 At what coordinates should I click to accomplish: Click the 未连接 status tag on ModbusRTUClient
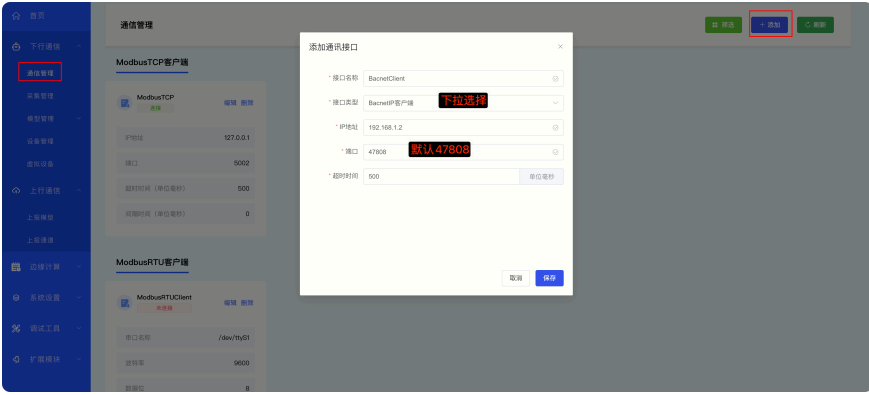click(164, 308)
